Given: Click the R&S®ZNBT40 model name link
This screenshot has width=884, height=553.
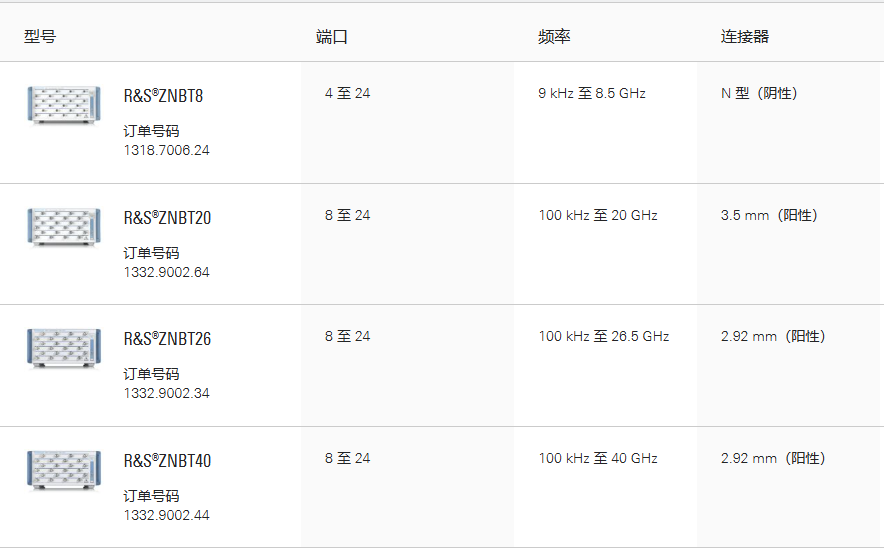Looking at the screenshot, I should (167, 461).
